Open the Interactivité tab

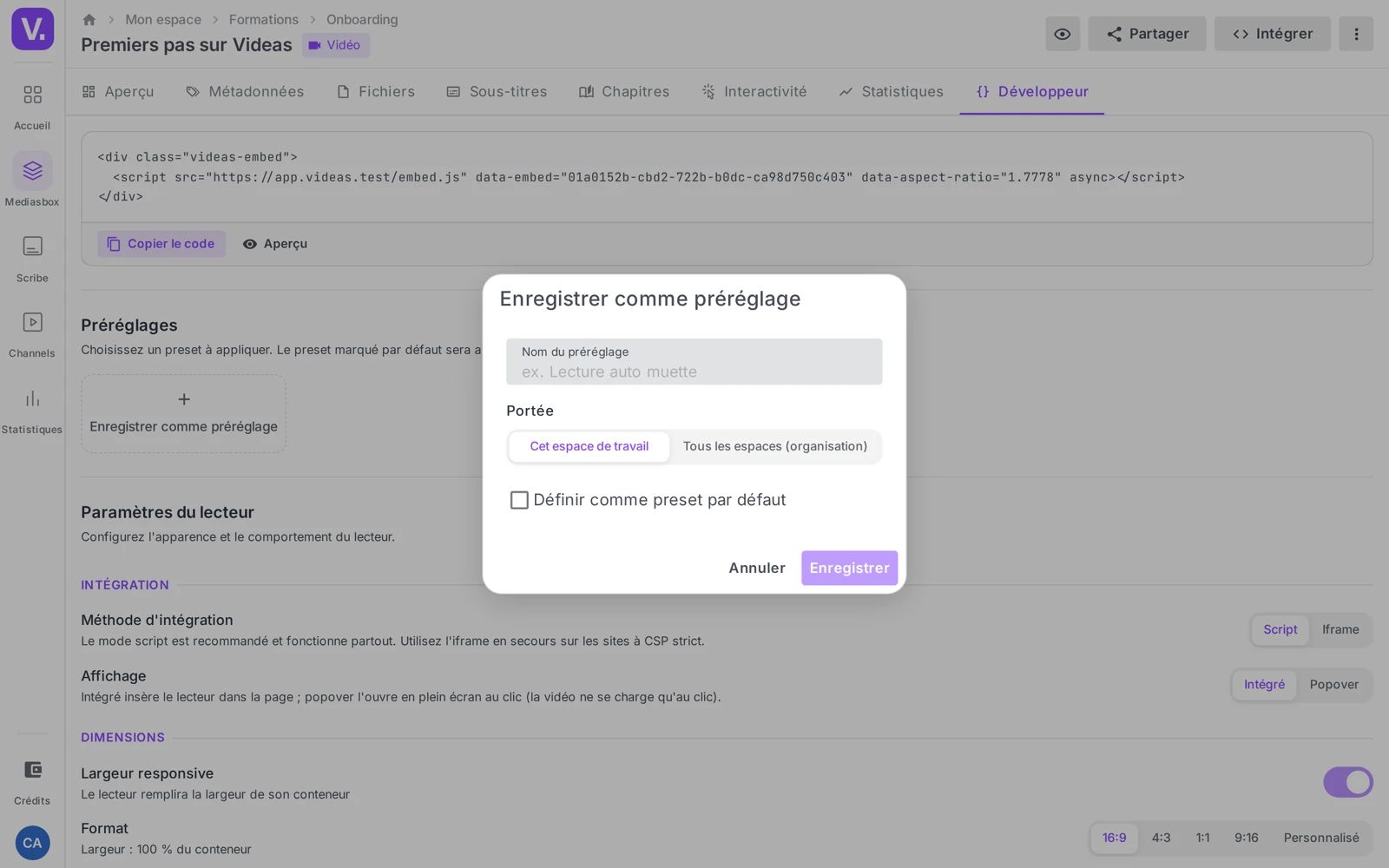(754, 92)
